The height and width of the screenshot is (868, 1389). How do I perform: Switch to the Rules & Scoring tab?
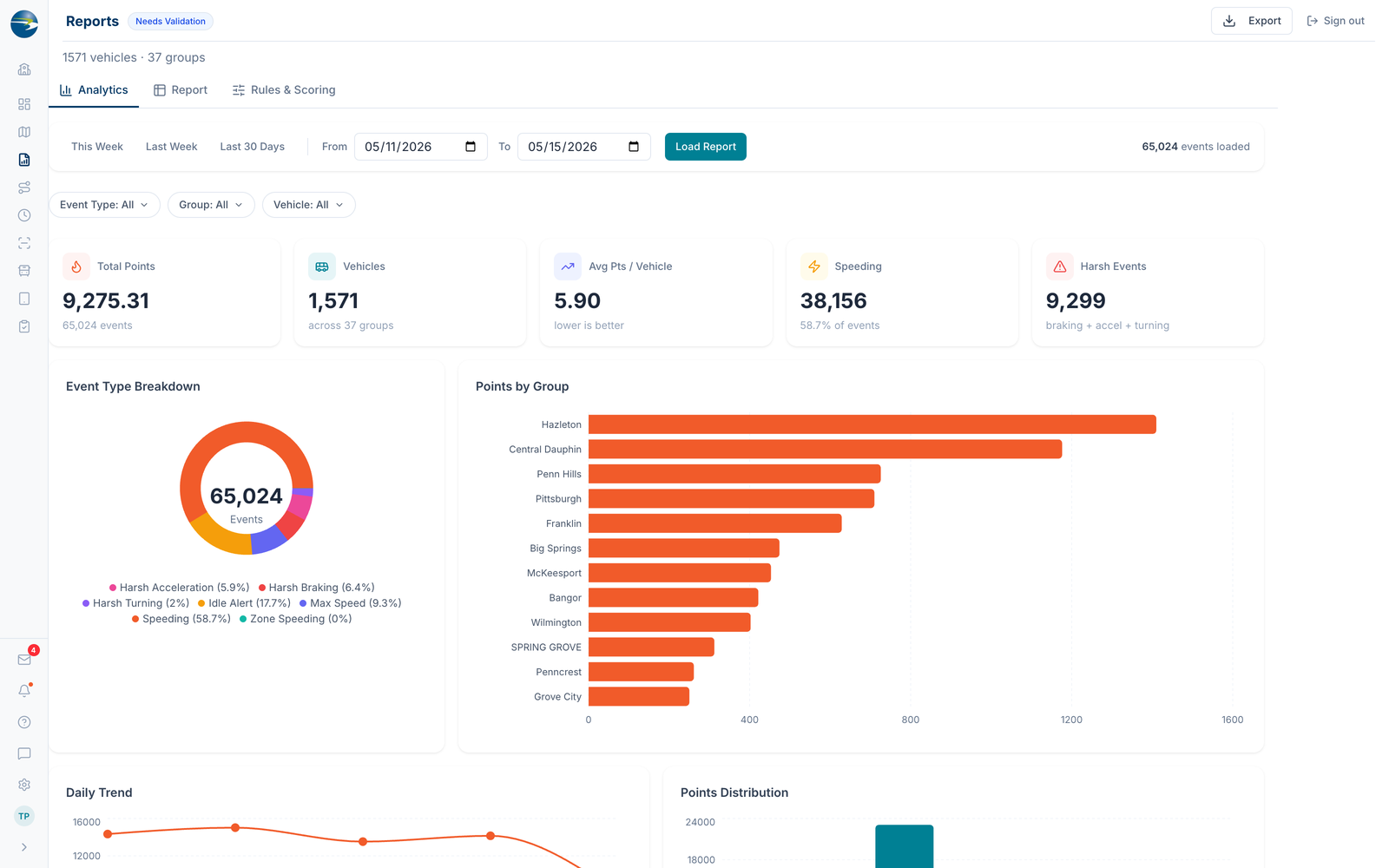tap(284, 90)
